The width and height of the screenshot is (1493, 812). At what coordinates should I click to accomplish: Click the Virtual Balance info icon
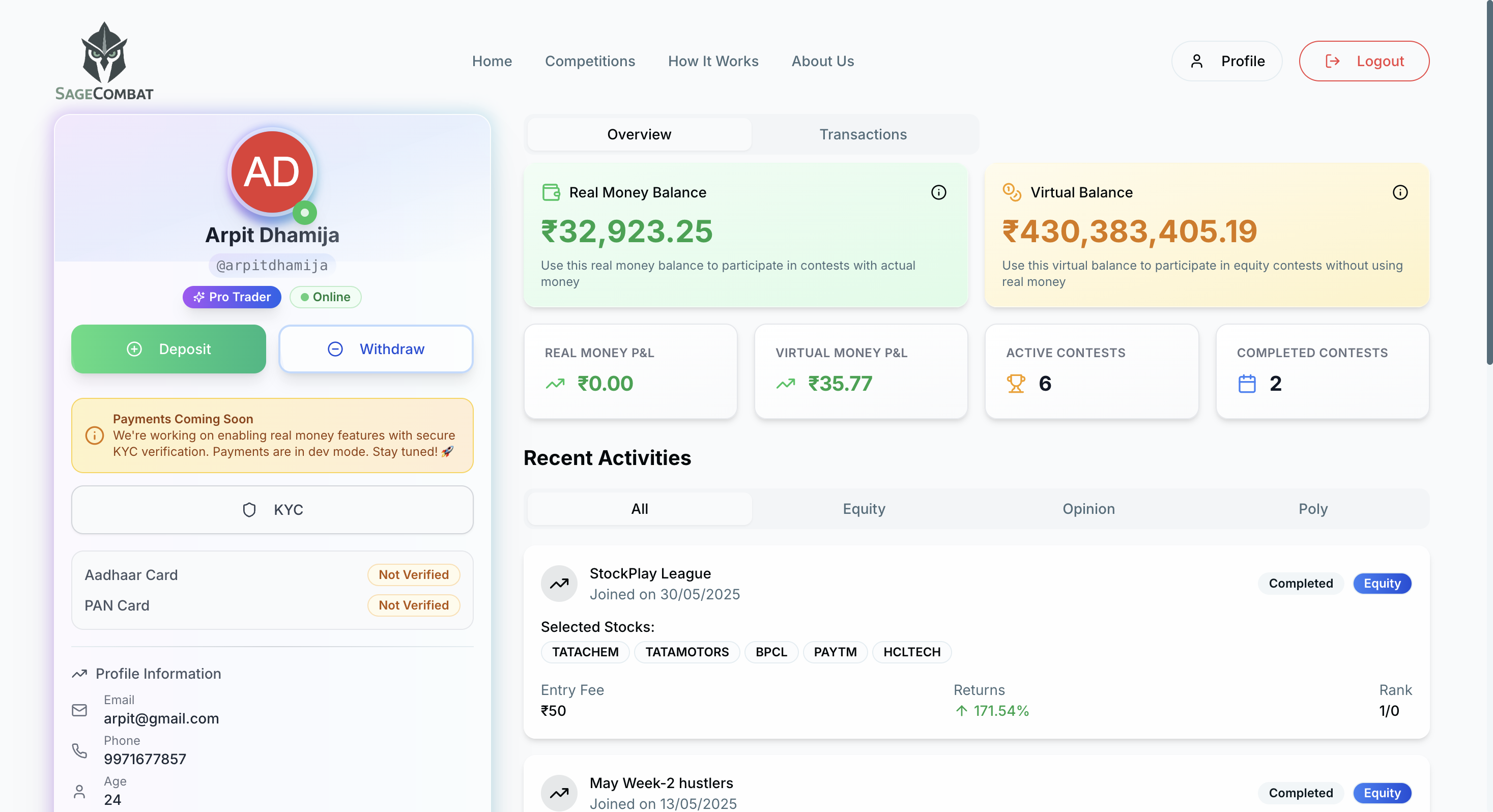[x=1400, y=192]
